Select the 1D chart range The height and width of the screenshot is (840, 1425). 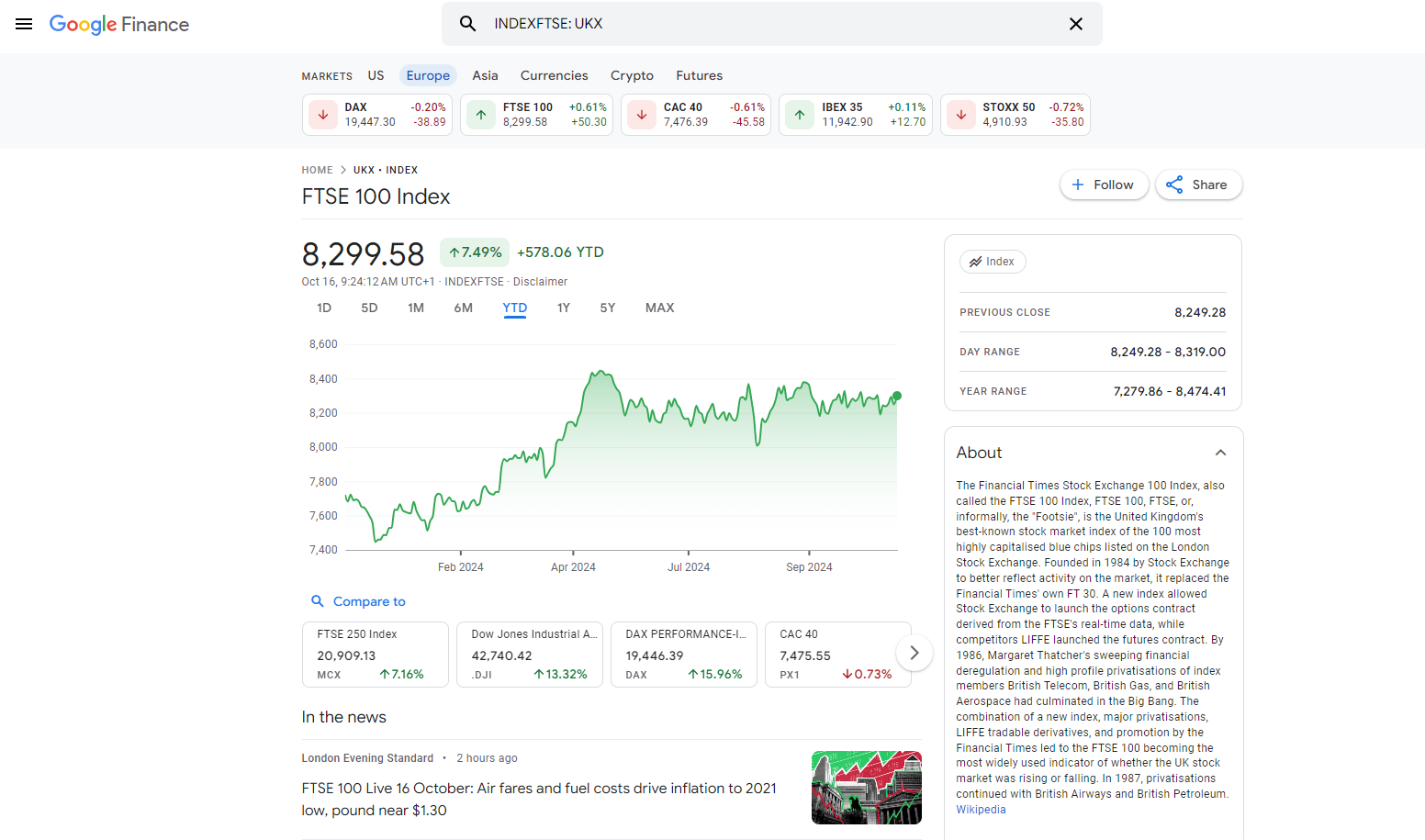[324, 308]
